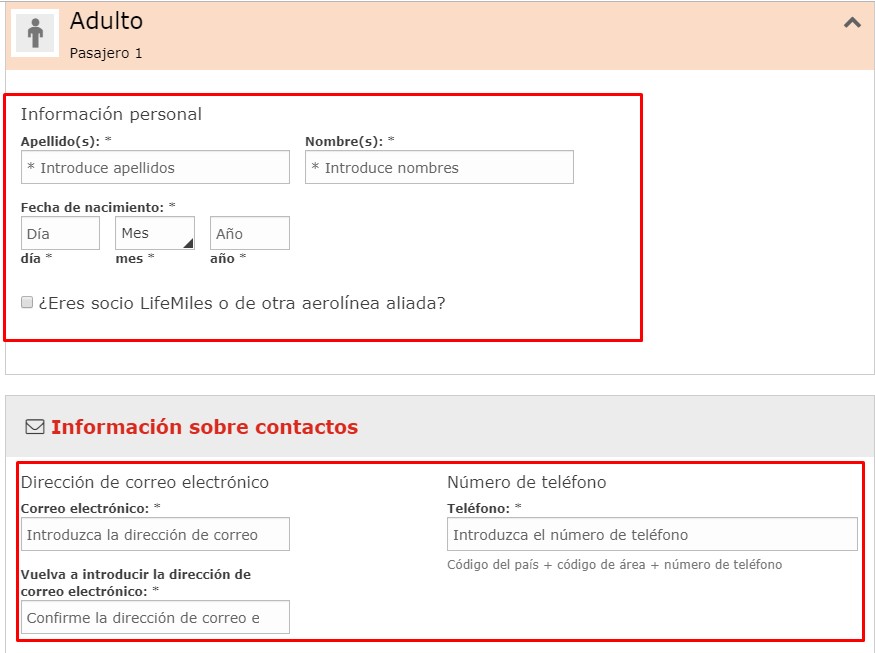Click the Información sobre contactos heading
This screenshot has width=875, height=653.
tap(204, 427)
